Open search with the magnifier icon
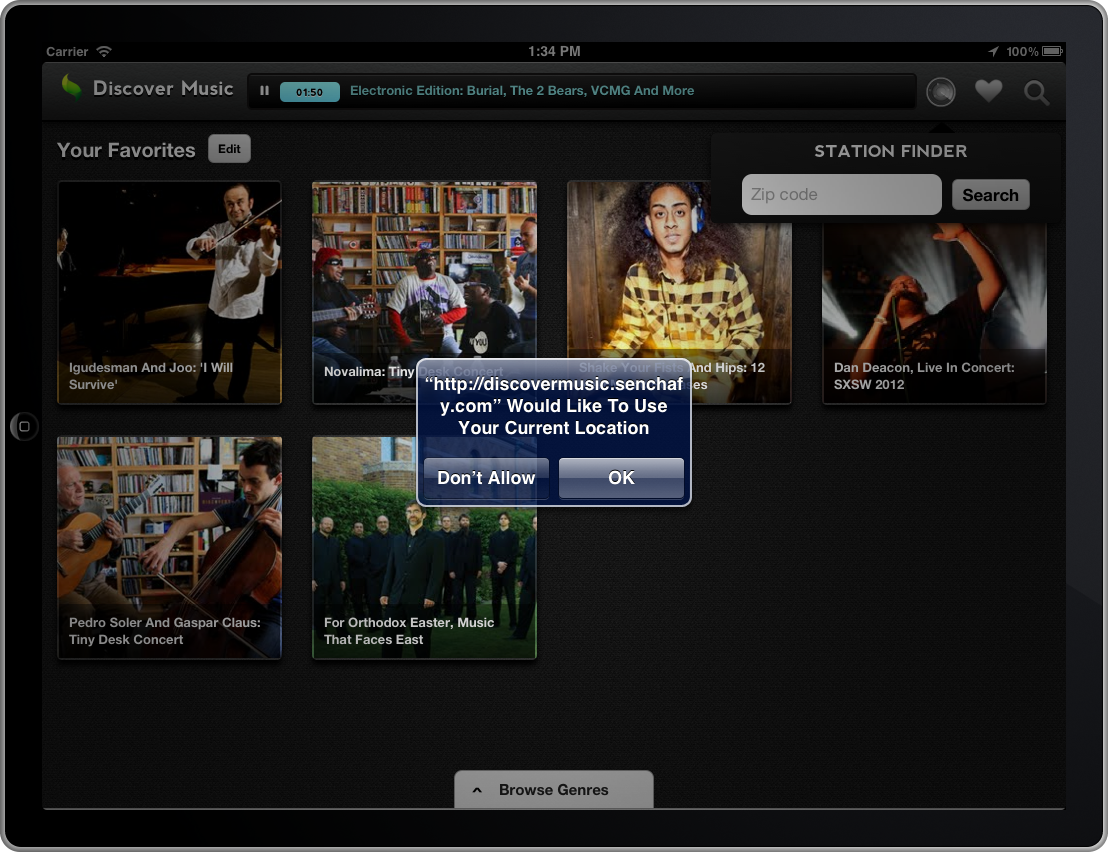Viewport: 1108px width, 852px height. coord(1036,93)
